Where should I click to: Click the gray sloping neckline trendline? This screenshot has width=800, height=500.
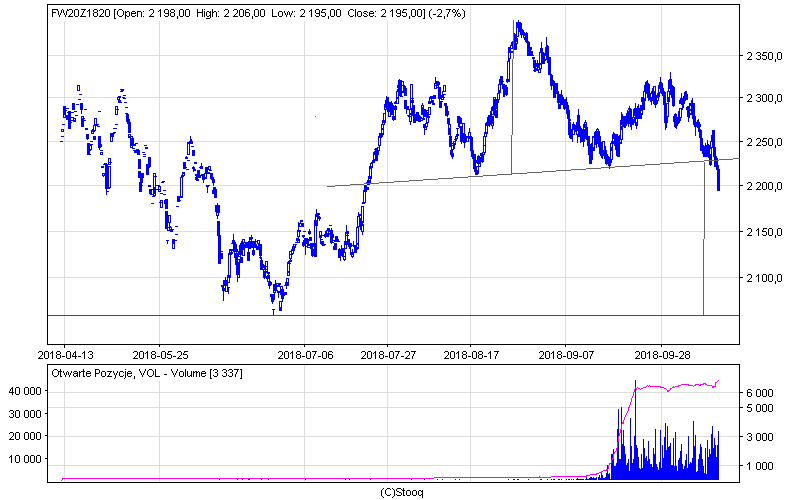pos(533,172)
